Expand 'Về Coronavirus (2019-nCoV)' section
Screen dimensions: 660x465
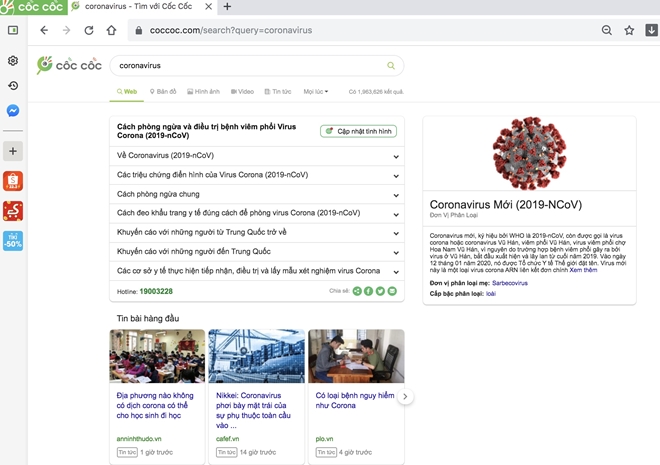pos(257,156)
